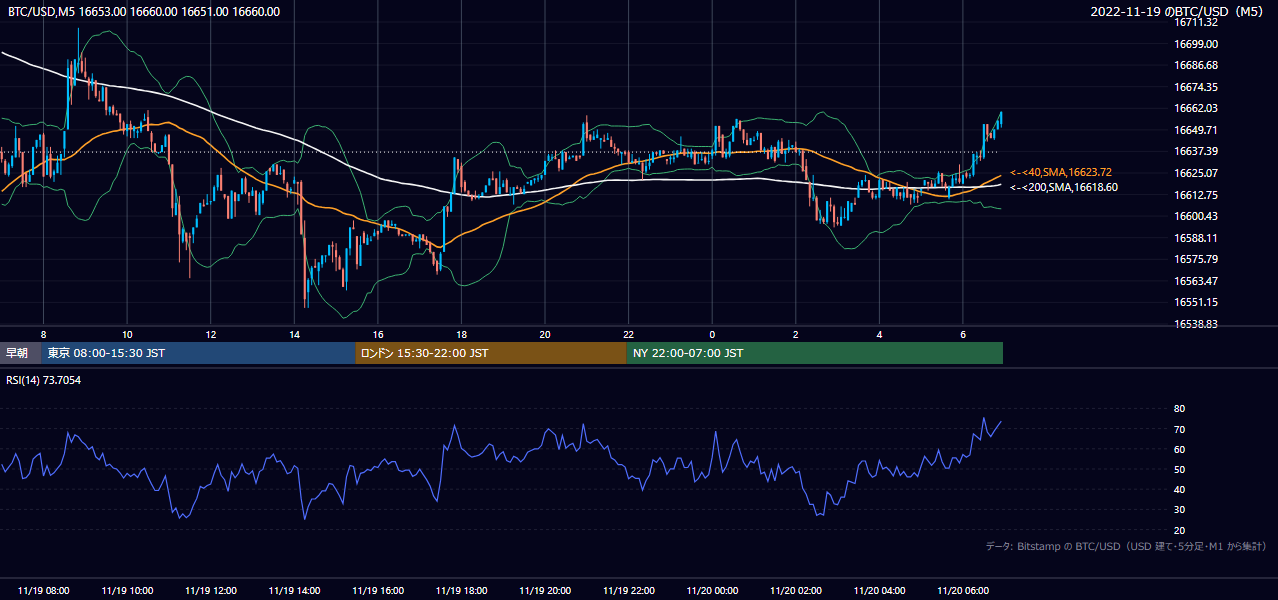Screen dimensions: 1278x600
Task: Click price axis value 16637.39
Action: pyautogui.click(x=1196, y=151)
